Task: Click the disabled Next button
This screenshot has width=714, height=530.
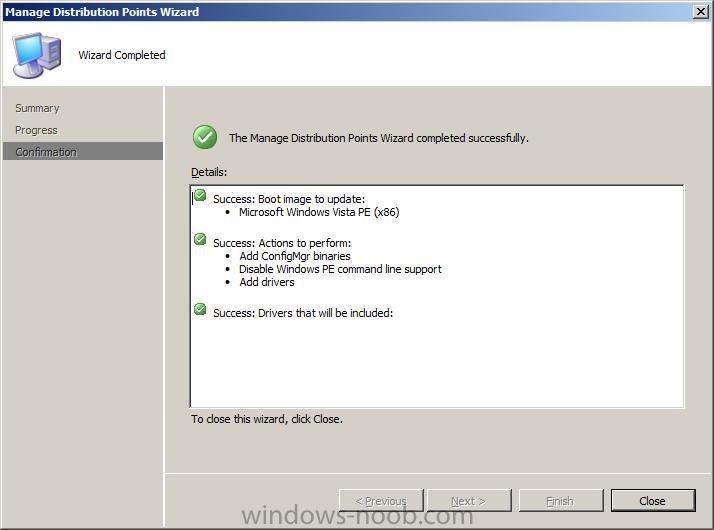Action: click(469, 501)
